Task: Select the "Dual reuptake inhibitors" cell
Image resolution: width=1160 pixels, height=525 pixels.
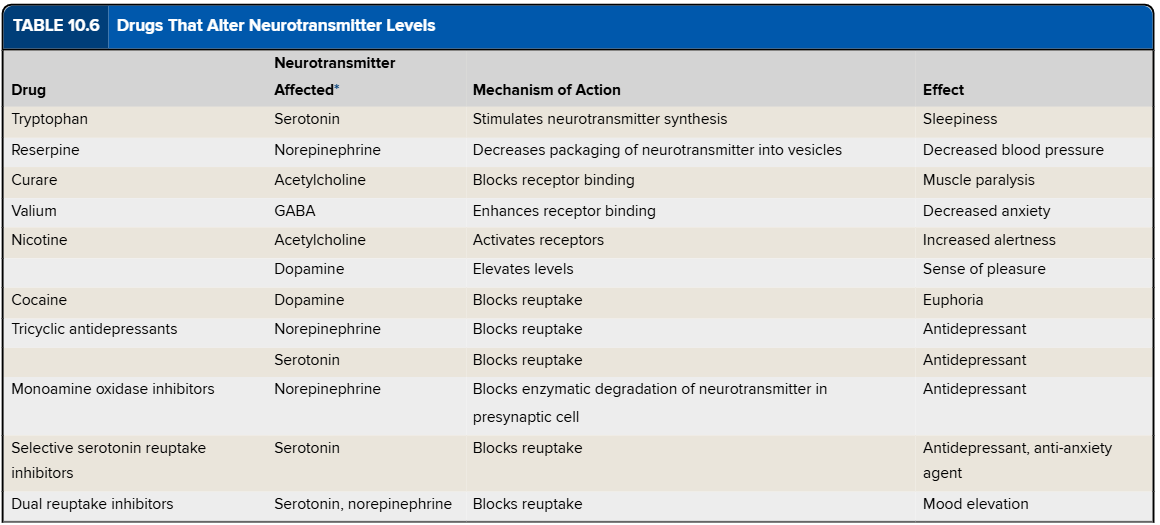Action: [x=92, y=504]
